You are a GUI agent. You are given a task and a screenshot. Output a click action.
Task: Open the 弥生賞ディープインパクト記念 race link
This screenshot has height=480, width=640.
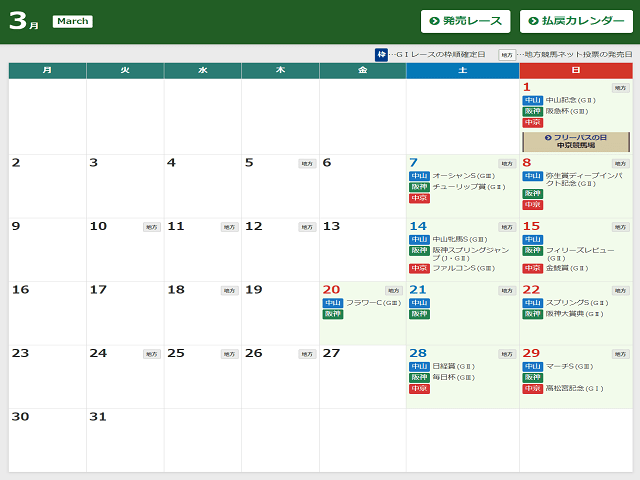(584, 180)
